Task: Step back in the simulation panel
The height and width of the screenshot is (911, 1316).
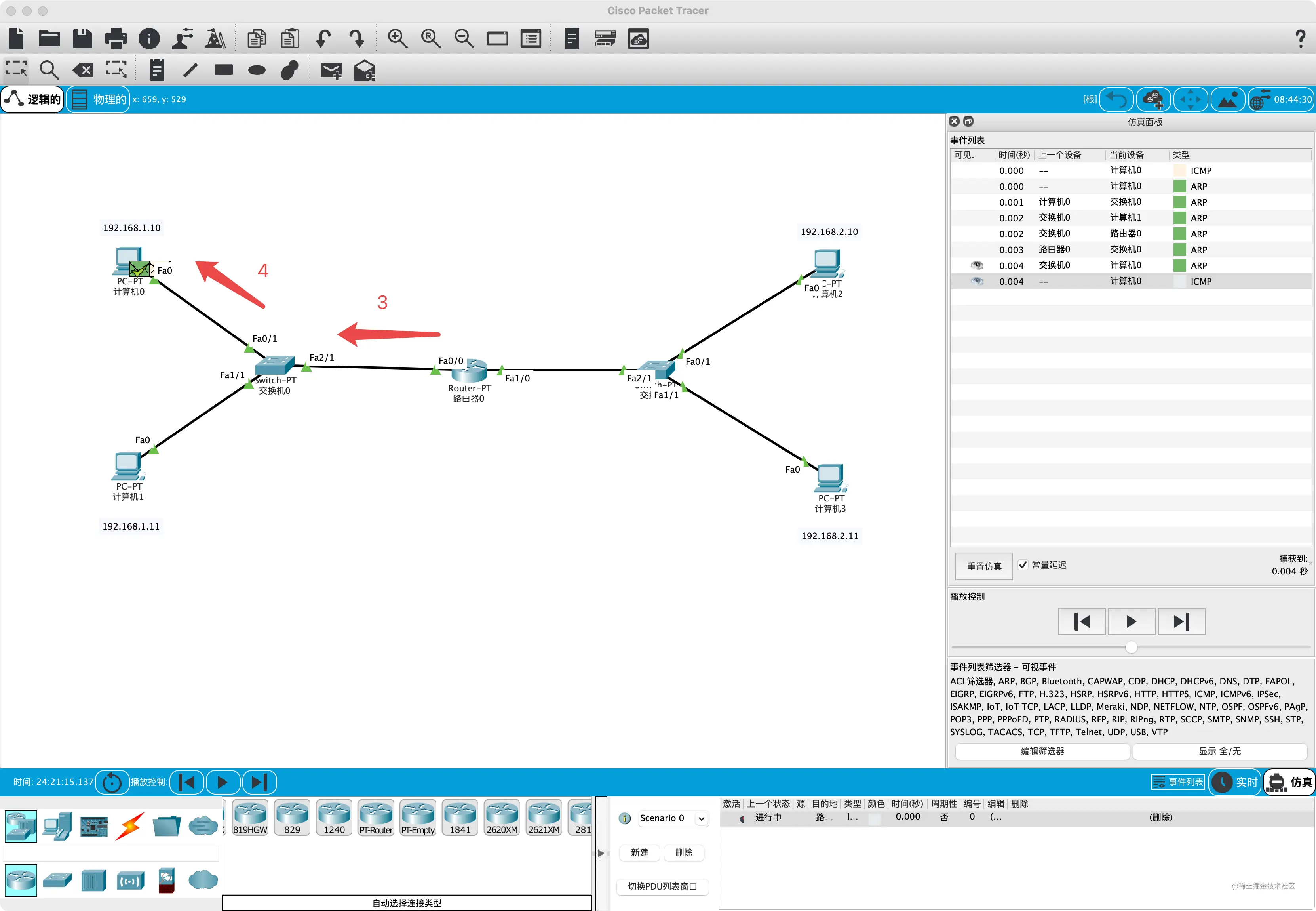Action: coord(1082,621)
